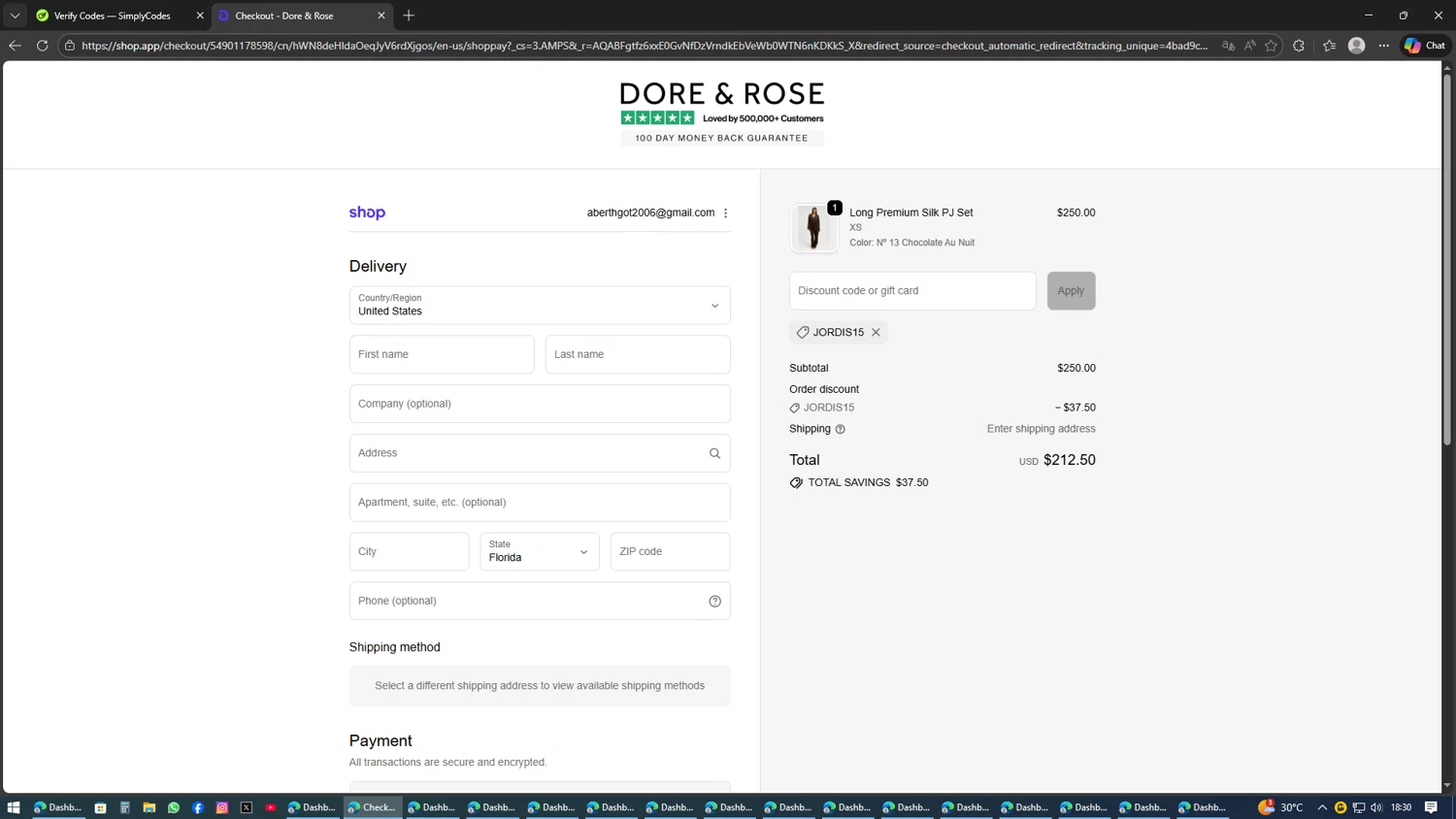Viewport: 1456px width, 819px height.
Task: Focus the First name field
Action: coord(442,354)
